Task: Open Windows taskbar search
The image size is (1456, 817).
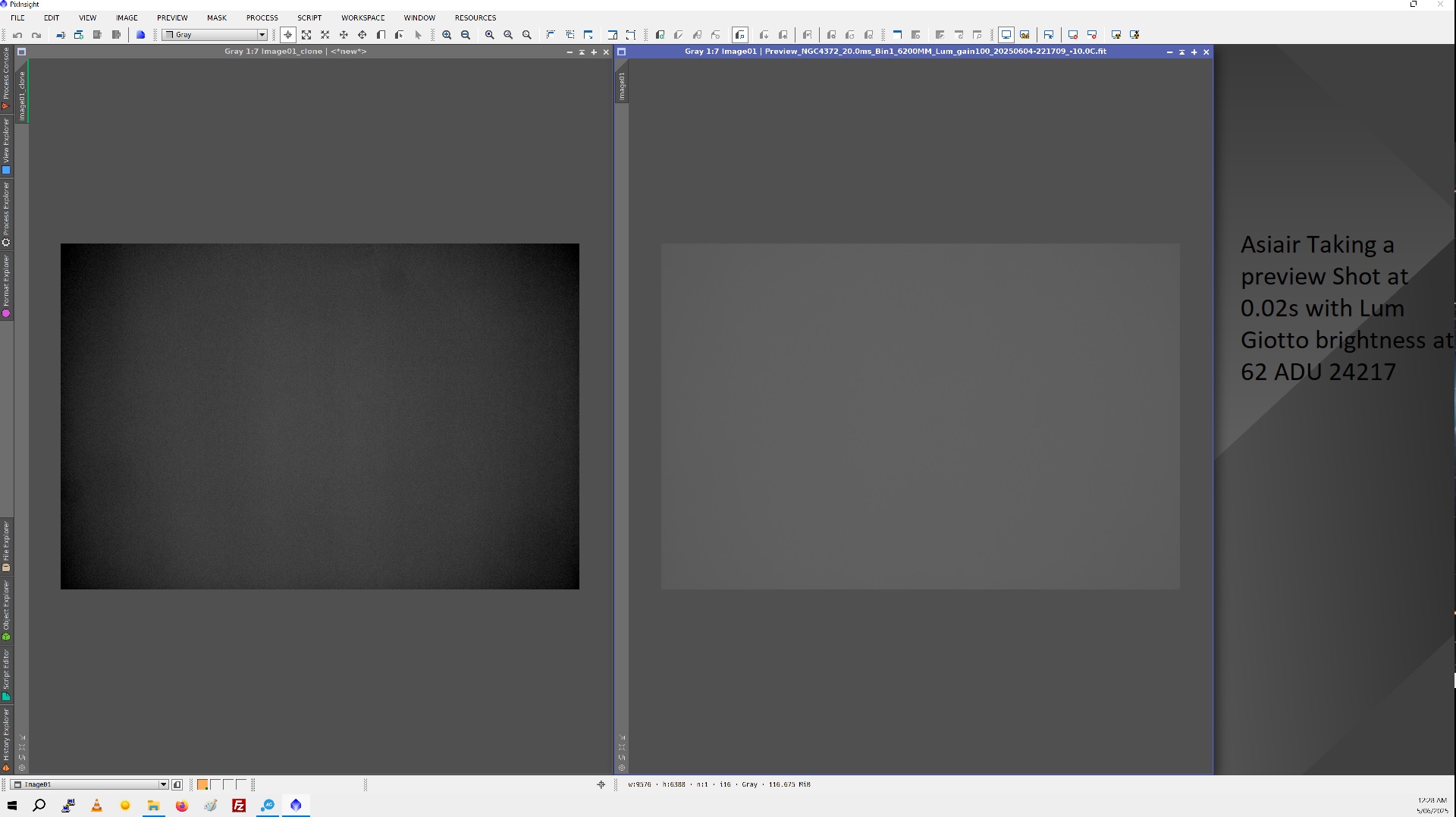Action: (x=39, y=806)
